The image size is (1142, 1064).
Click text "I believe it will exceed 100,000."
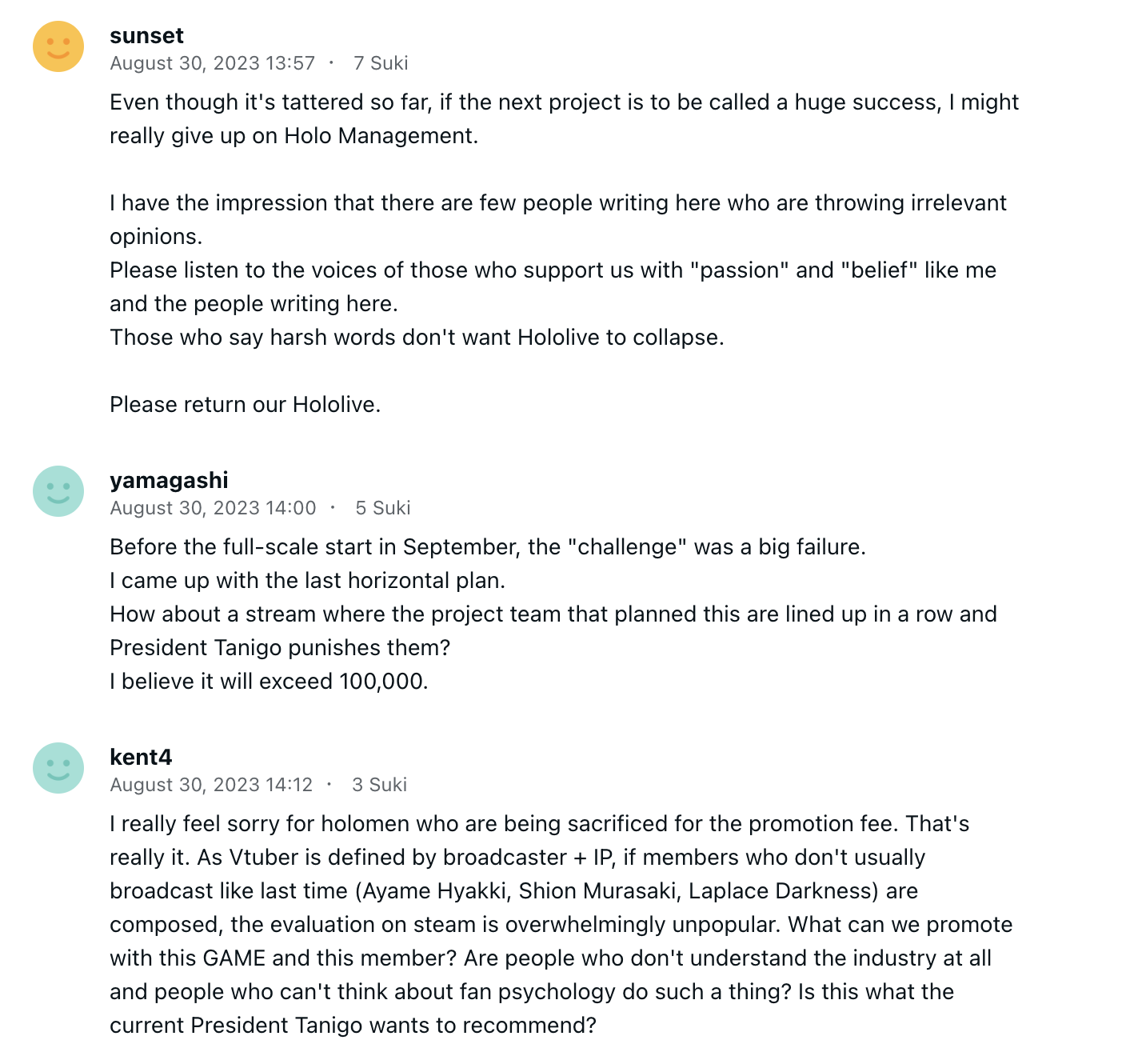(x=269, y=682)
